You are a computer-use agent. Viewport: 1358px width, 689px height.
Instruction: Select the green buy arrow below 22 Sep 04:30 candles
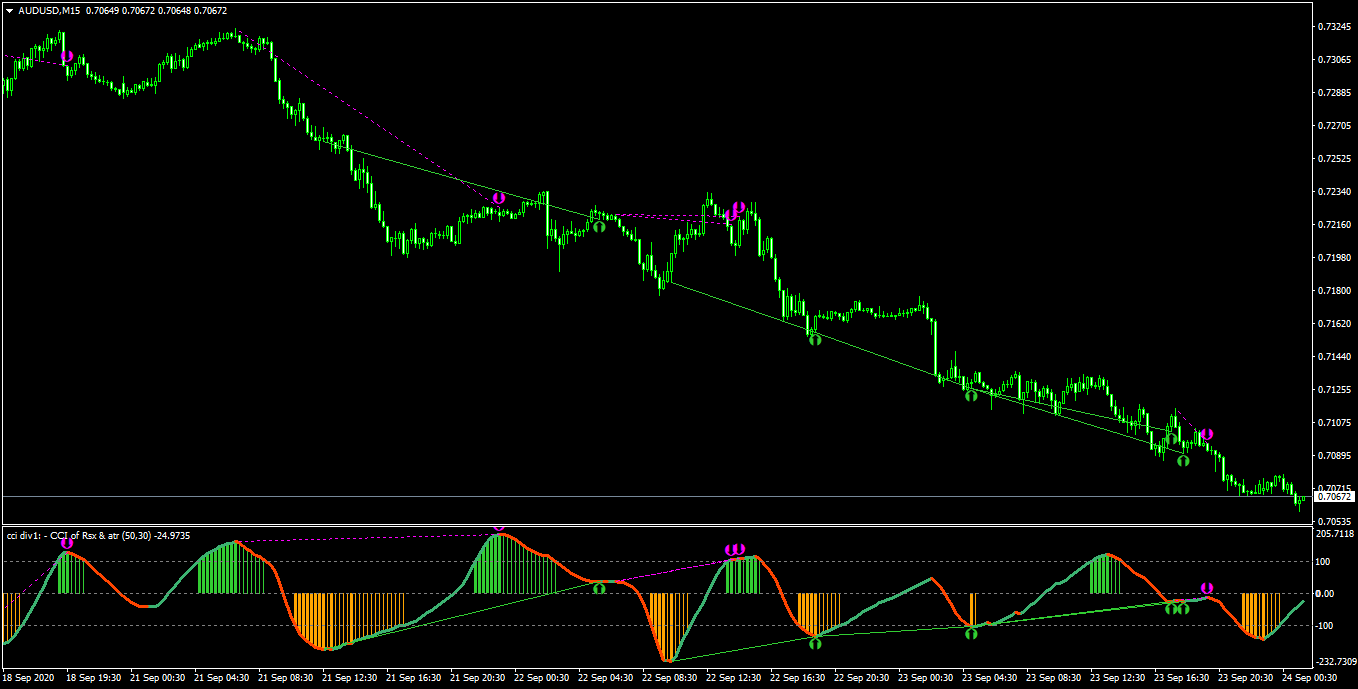(599, 226)
